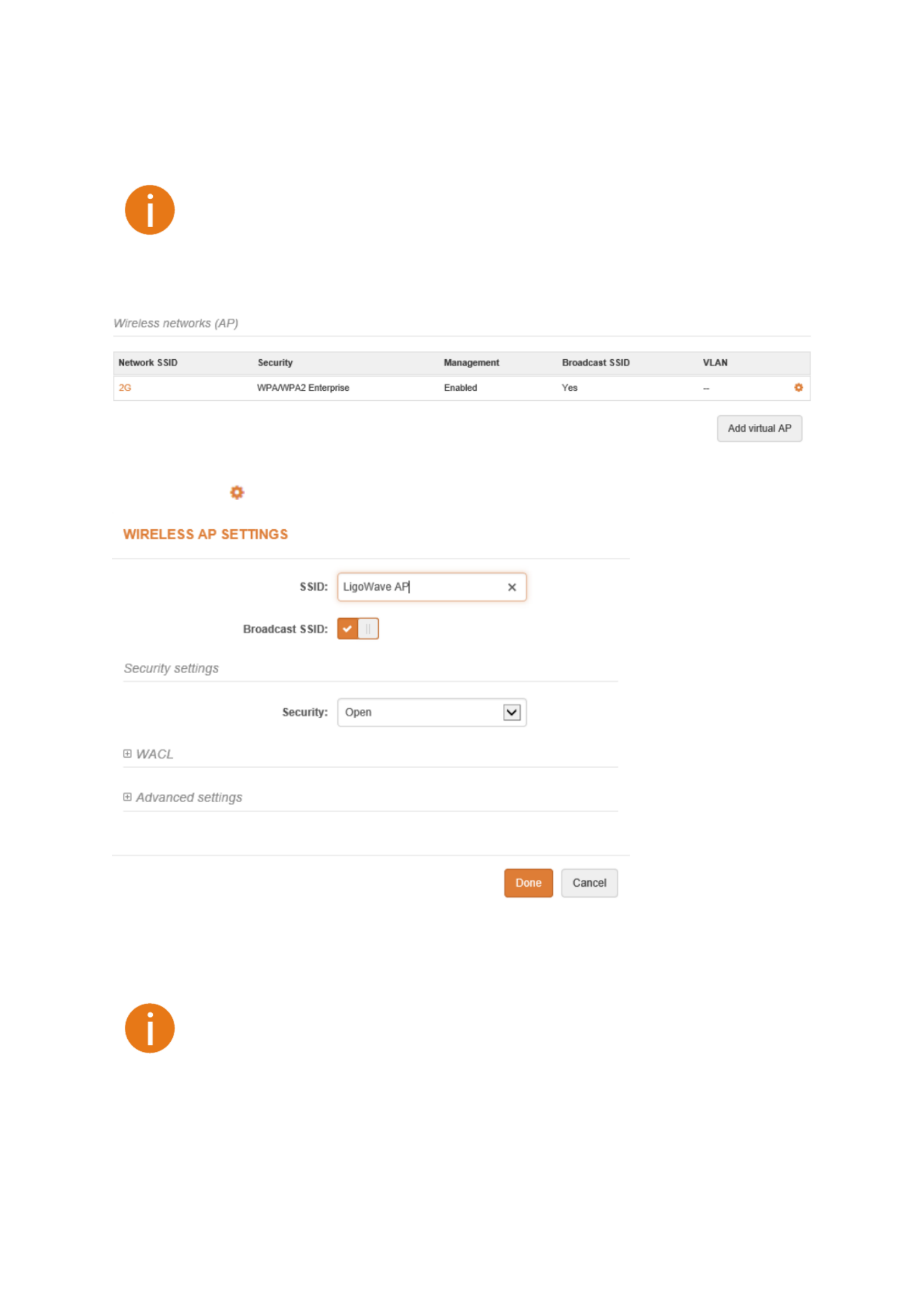This screenshot has width=924, height=1307.
Task: Click the Wireless networks (AP) section title
Action: pos(175,323)
